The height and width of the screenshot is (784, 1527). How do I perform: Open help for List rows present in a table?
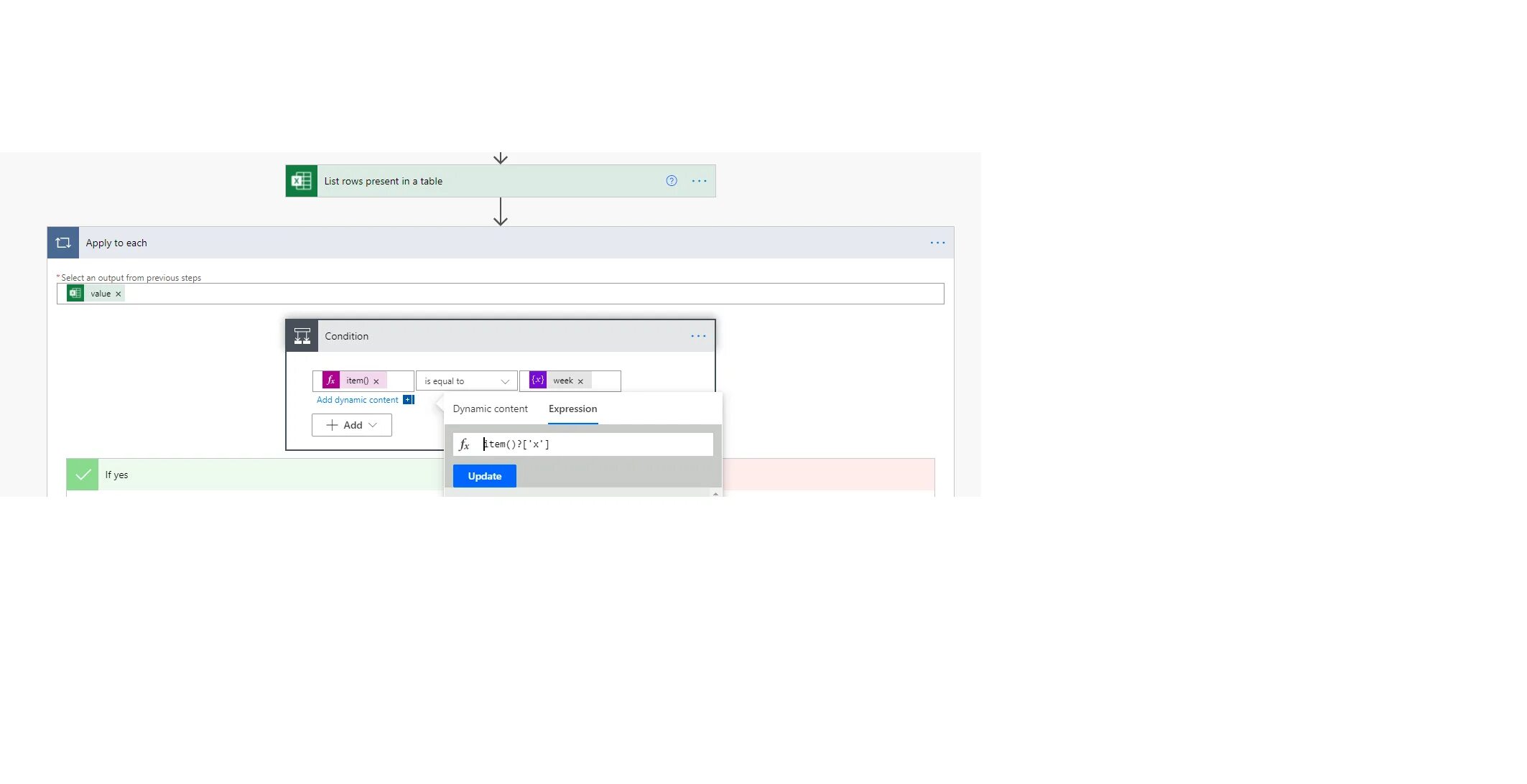pyautogui.click(x=671, y=181)
